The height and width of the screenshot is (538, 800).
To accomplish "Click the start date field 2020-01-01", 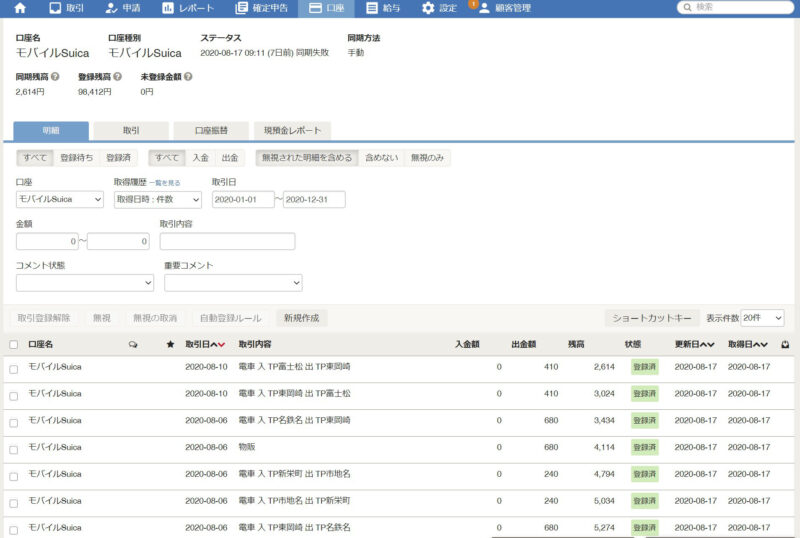I will [x=243, y=200].
